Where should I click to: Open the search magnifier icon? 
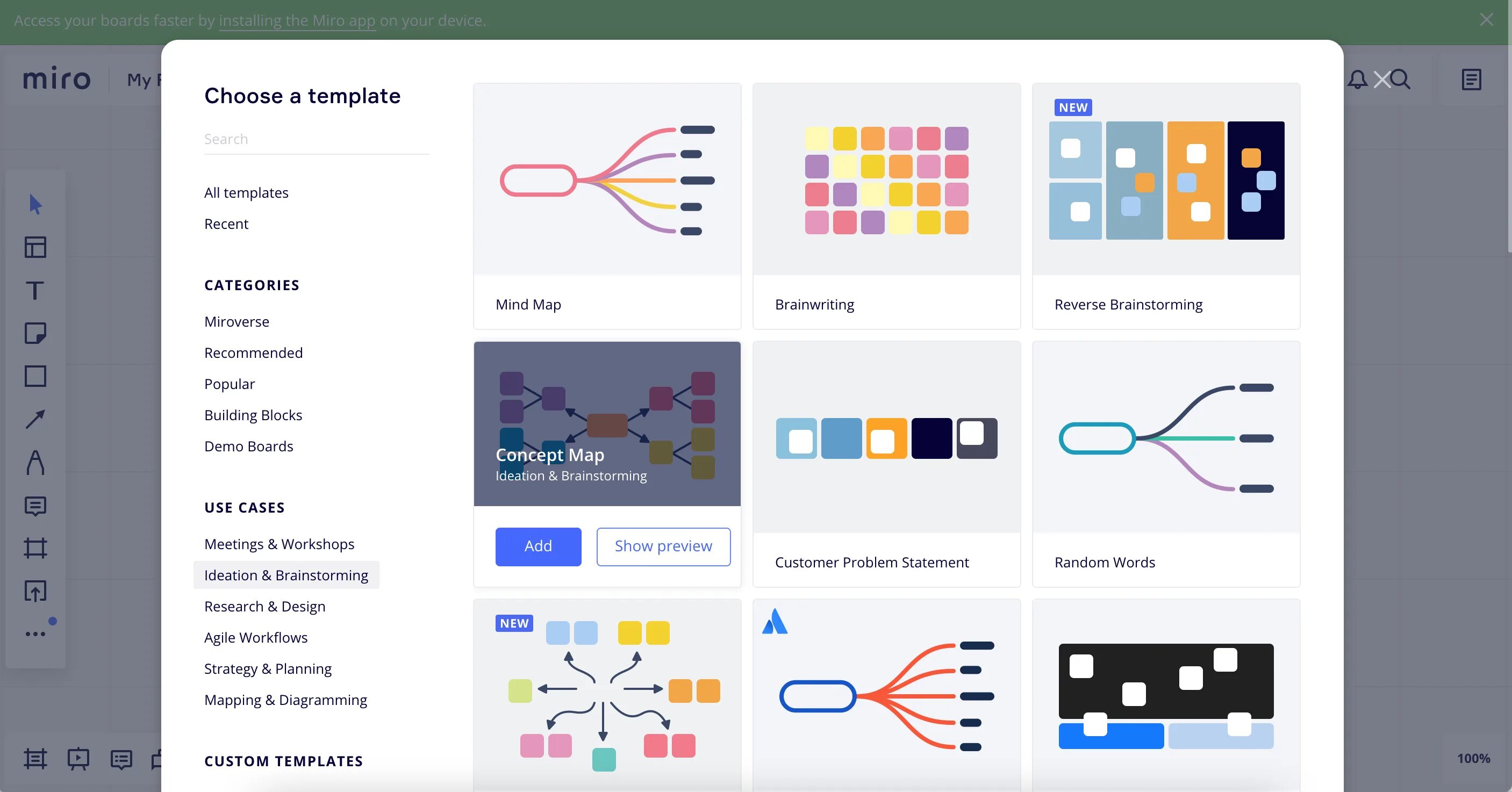point(1401,79)
